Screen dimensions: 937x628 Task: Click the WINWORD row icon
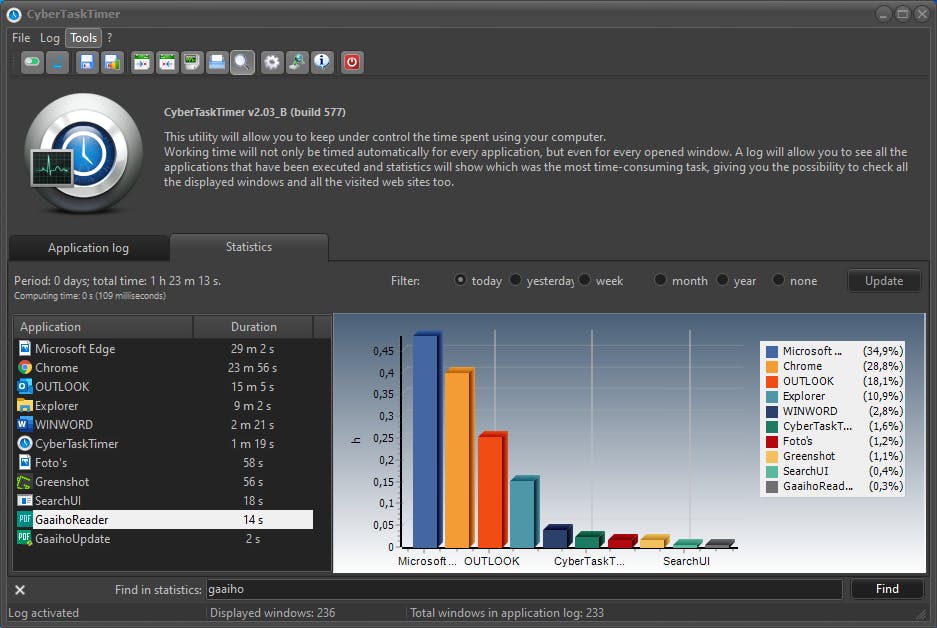(x=25, y=424)
